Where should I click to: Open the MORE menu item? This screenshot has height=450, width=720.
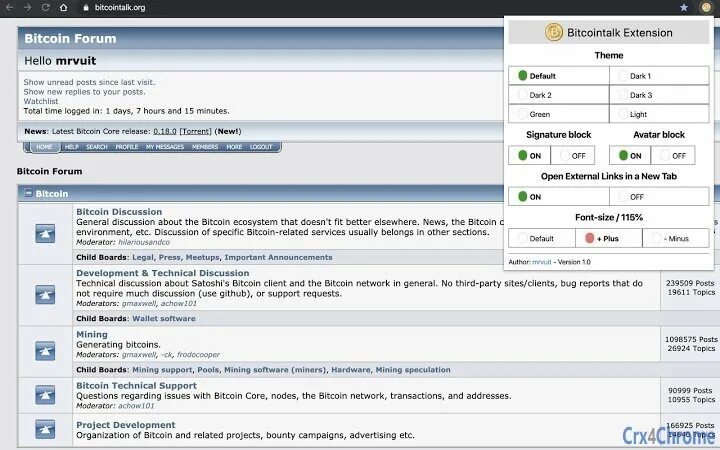click(234, 147)
